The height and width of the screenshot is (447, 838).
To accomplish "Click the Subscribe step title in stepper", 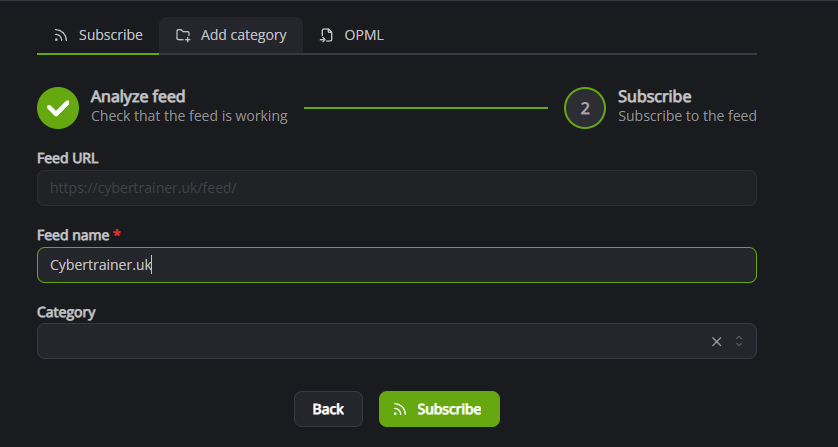I will click(x=655, y=97).
